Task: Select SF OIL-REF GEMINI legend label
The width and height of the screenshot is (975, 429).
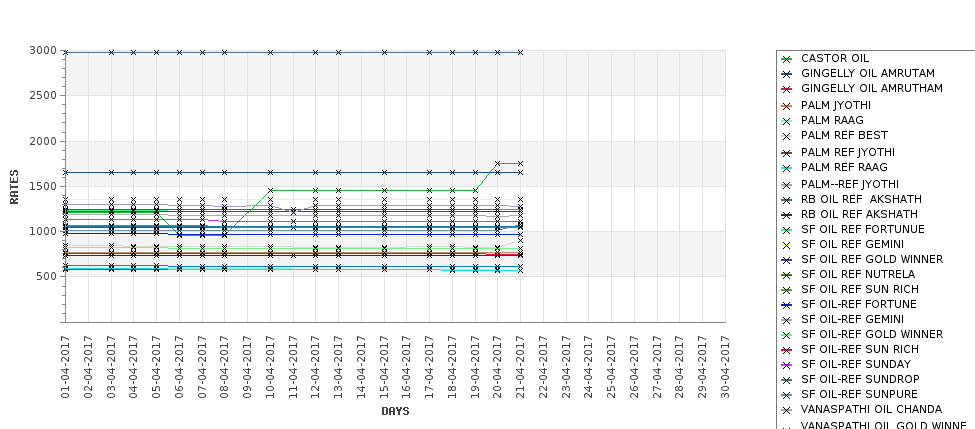Action: click(852, 320)
